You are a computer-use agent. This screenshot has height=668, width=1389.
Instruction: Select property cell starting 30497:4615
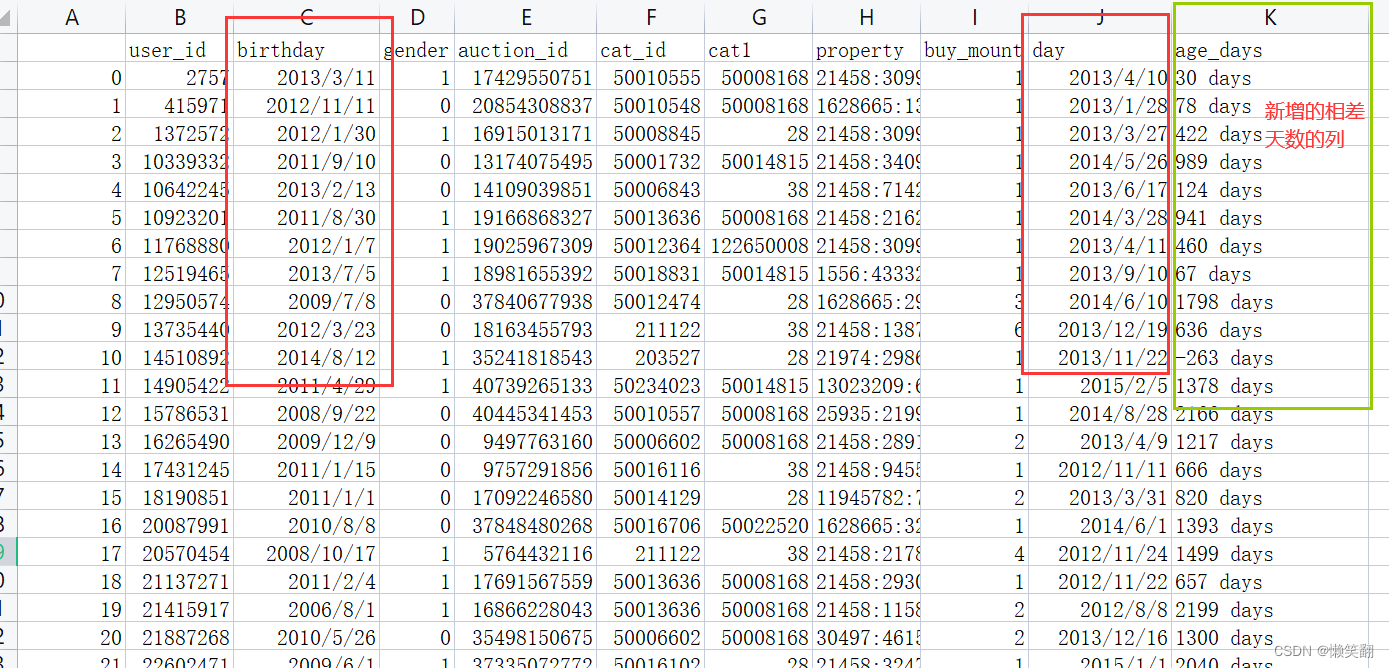tap(867, 638)
